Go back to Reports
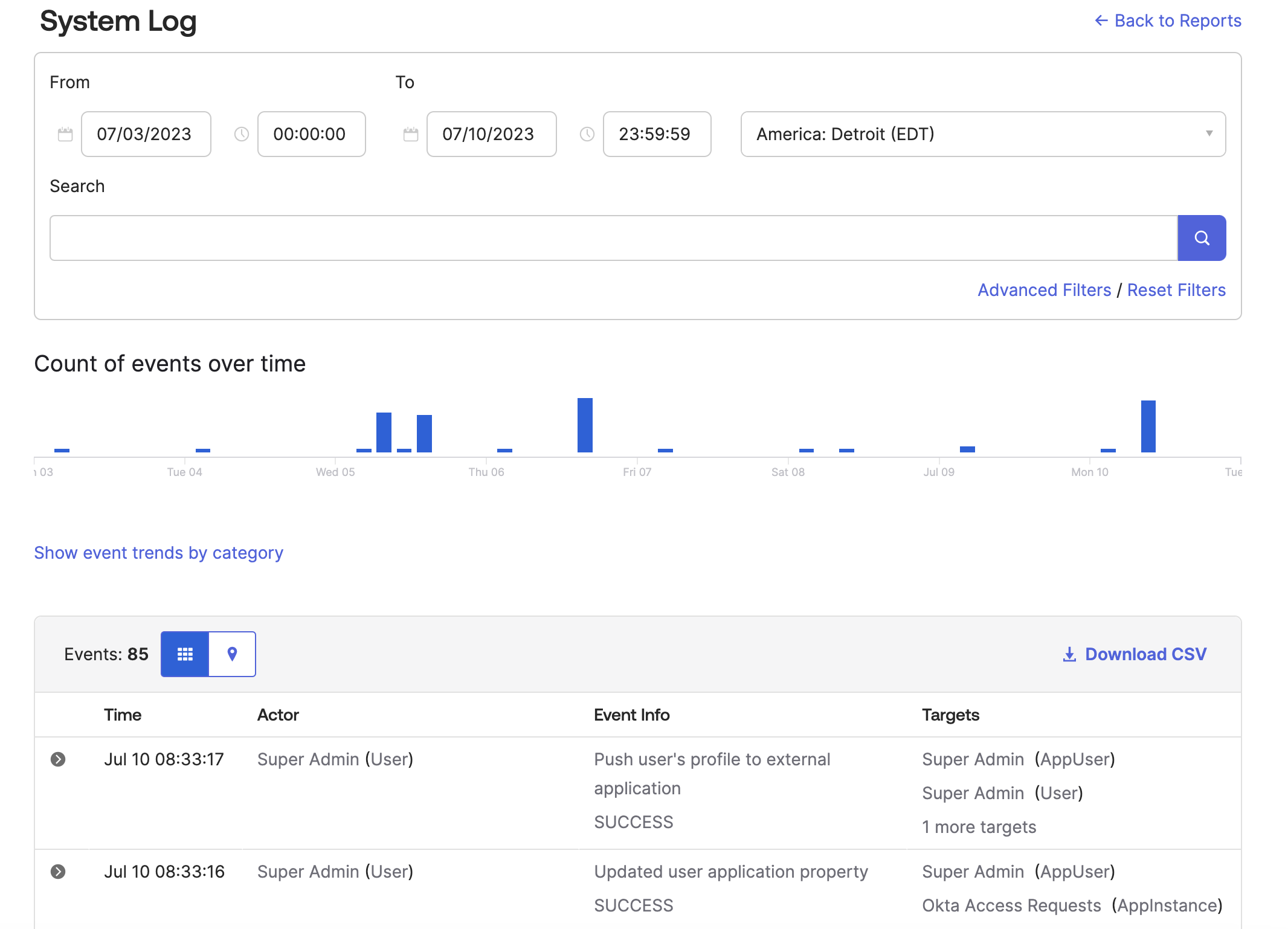 click(1167, 21)
